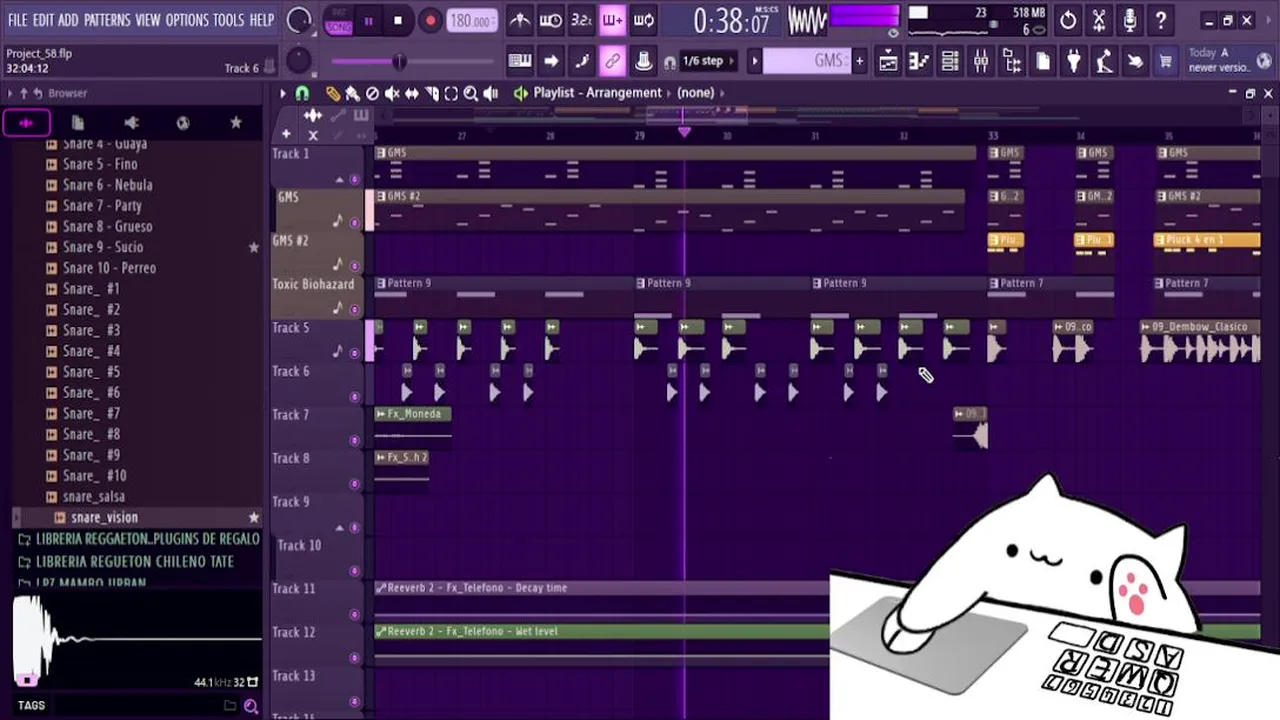Select the playlist paint brush tool
The image size is (1280, 720).
352,93
